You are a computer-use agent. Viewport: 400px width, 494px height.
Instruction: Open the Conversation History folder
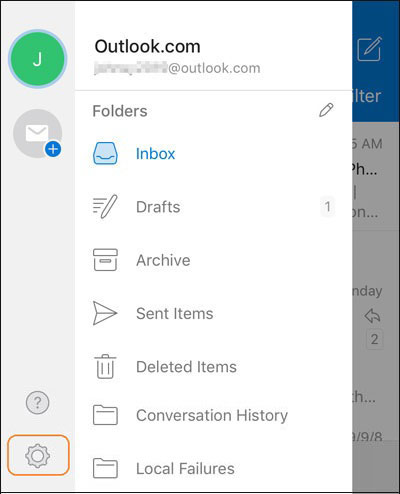[x=213, y=415]
